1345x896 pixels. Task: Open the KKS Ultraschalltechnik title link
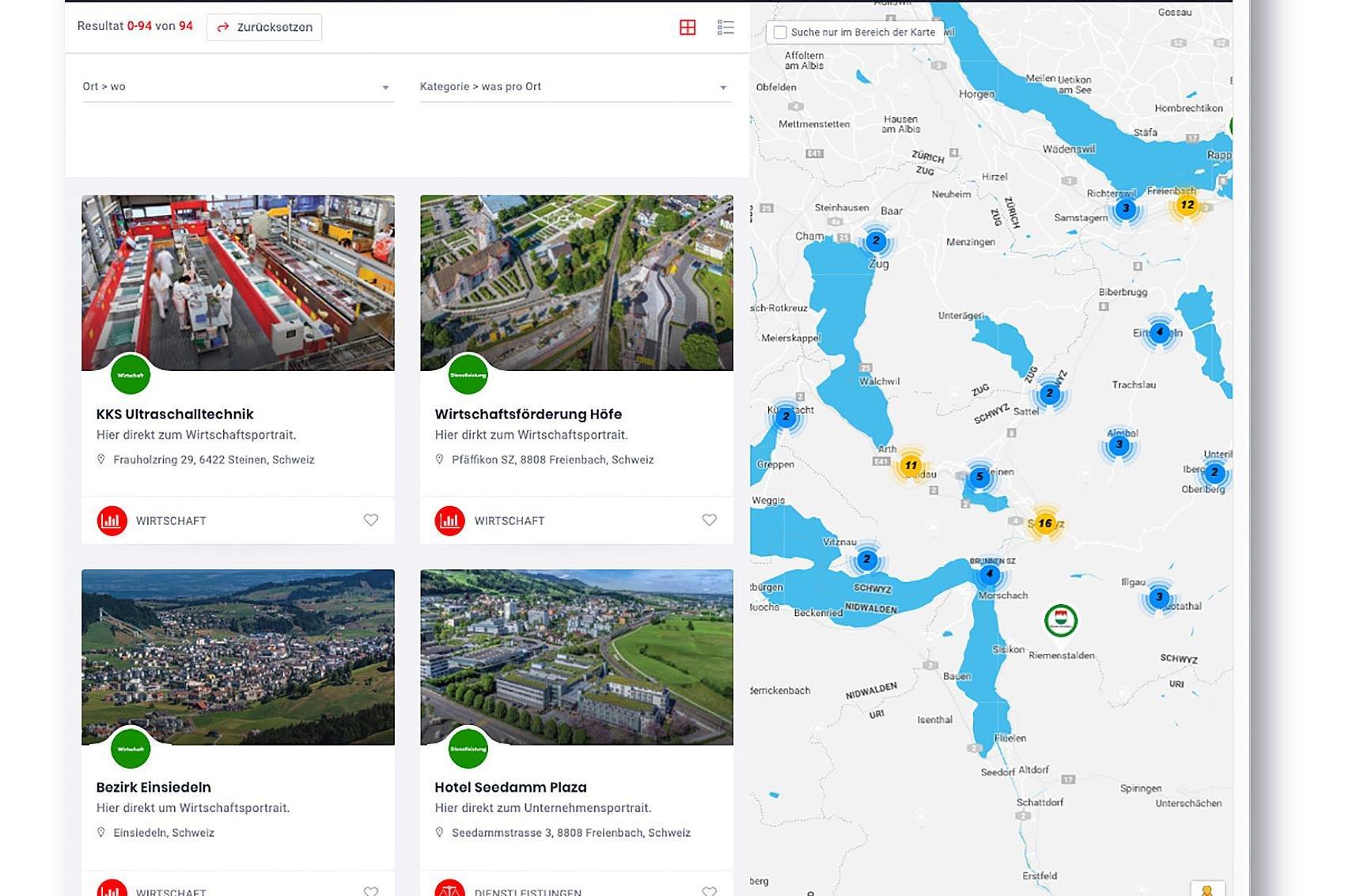click(x=175, y=414)
